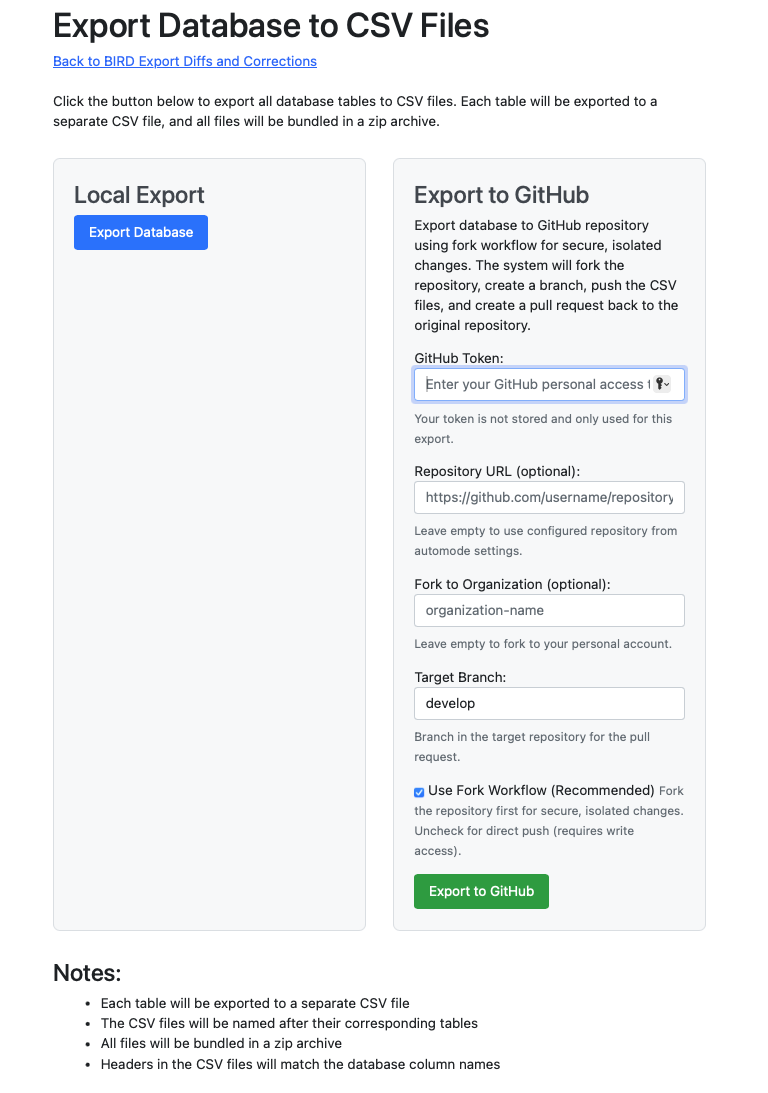Screen dimensions: 768x1093
Task: Click the Export to GitHub section heading
Action: tap(502, 195)
